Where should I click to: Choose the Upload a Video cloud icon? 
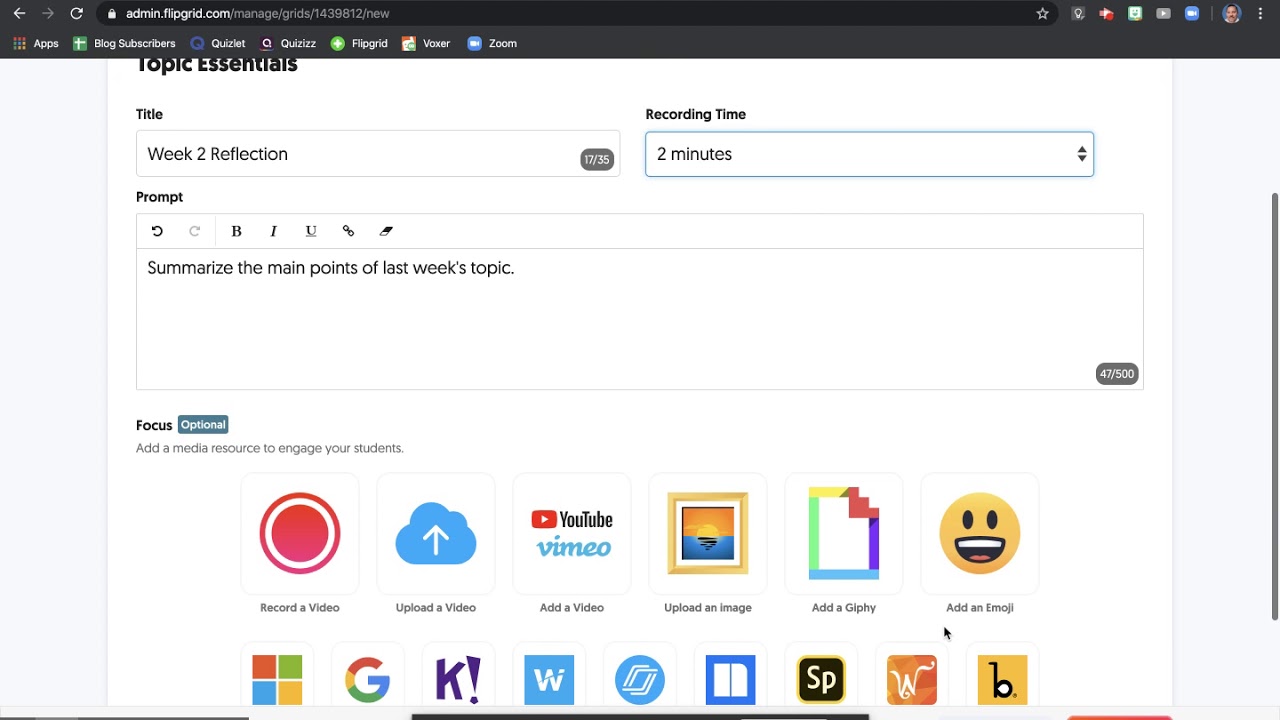436,534
